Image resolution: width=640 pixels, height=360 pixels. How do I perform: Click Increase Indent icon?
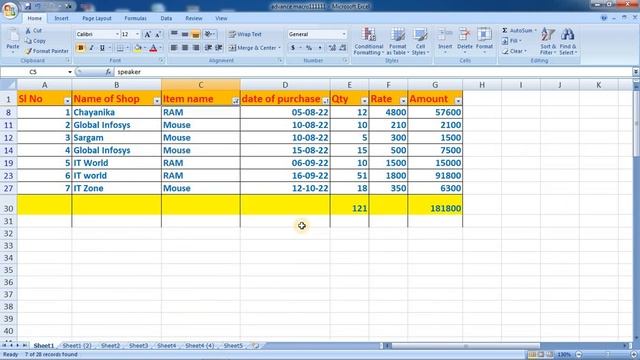click(x=219, y=48)
